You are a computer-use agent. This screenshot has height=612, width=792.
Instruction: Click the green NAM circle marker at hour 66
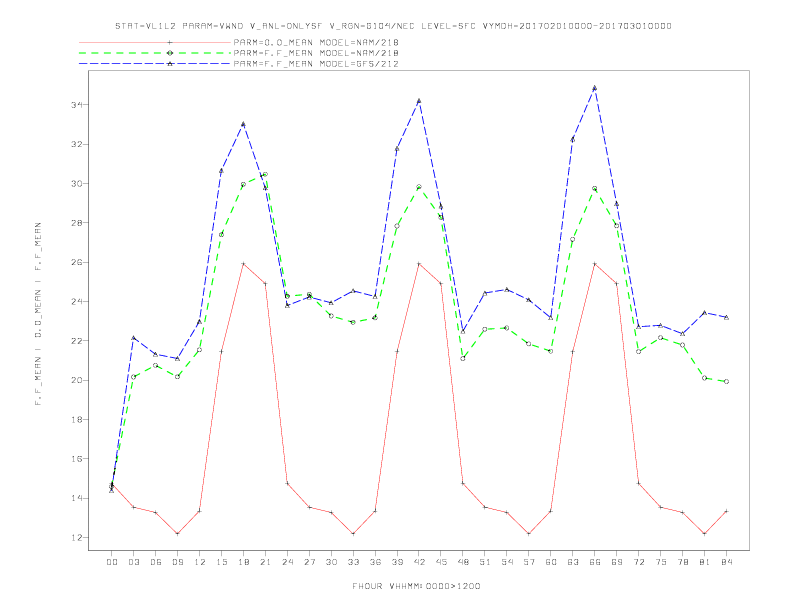595,188
